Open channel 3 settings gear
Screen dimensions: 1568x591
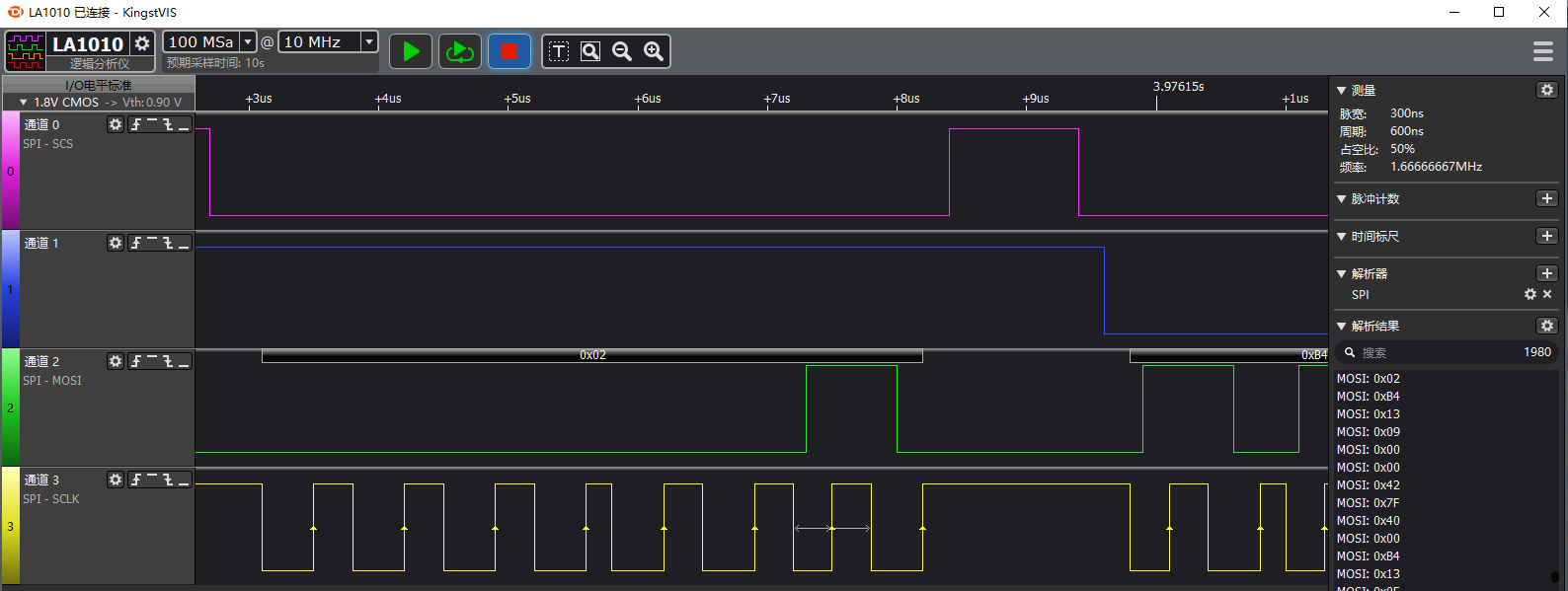pos(116,480)
